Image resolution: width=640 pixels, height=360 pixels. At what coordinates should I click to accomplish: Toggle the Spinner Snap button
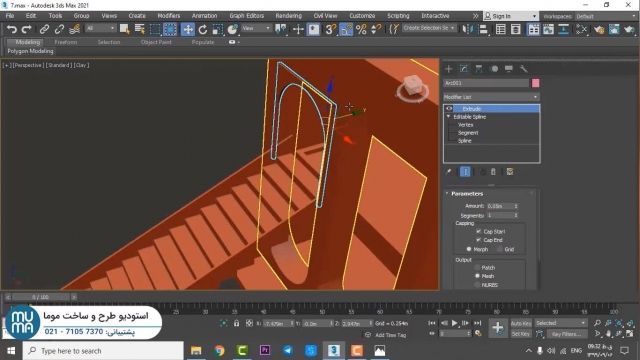click(x=376, y=29)
